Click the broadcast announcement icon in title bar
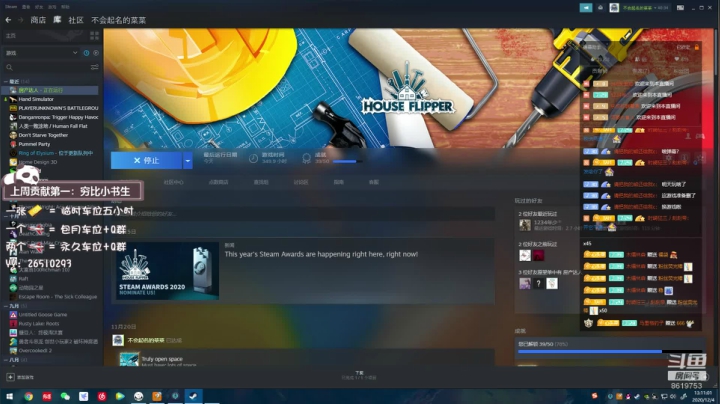The image size is (720, 404). [x=585, y=7]
